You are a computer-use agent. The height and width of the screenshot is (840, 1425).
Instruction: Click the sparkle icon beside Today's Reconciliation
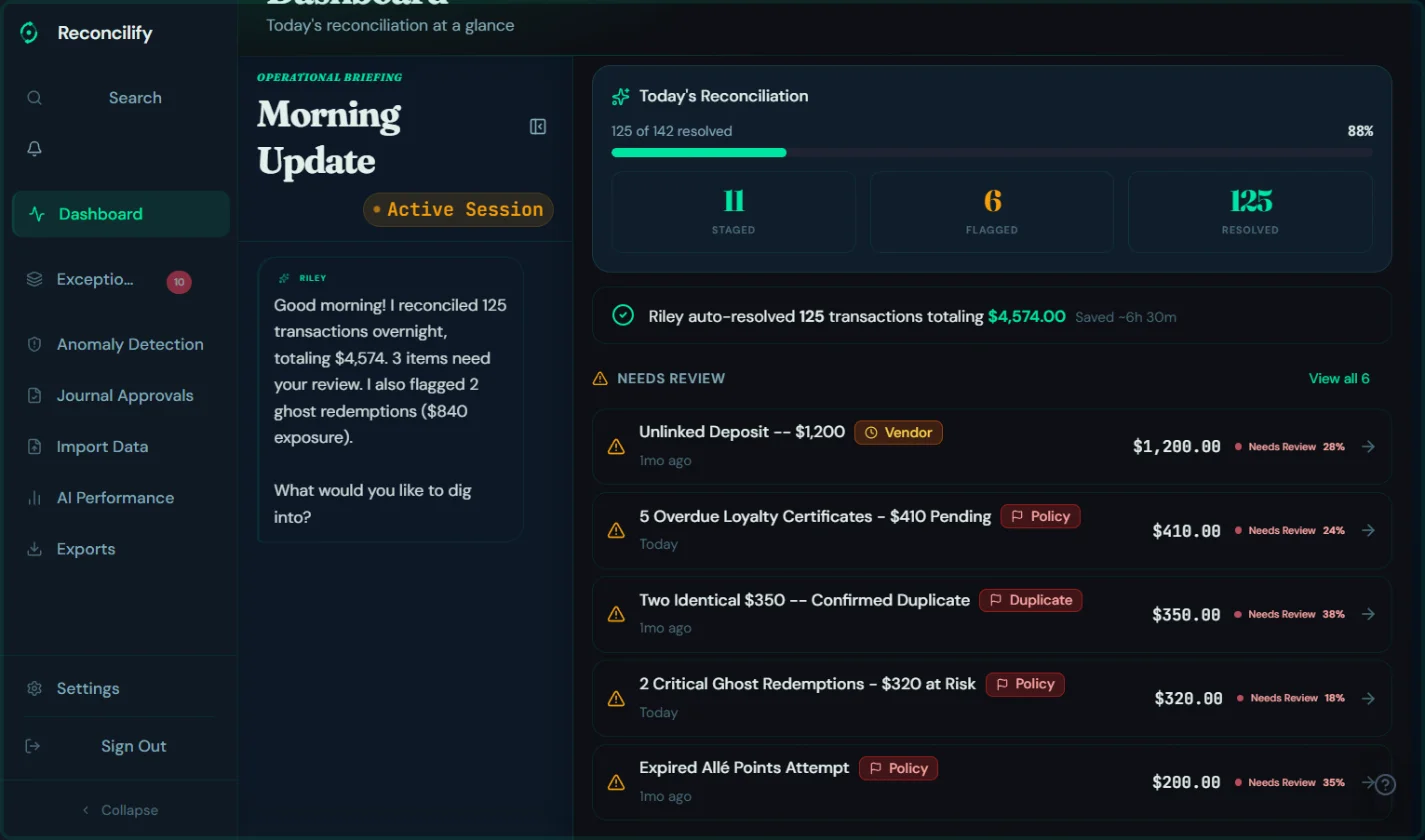point(621,96)
